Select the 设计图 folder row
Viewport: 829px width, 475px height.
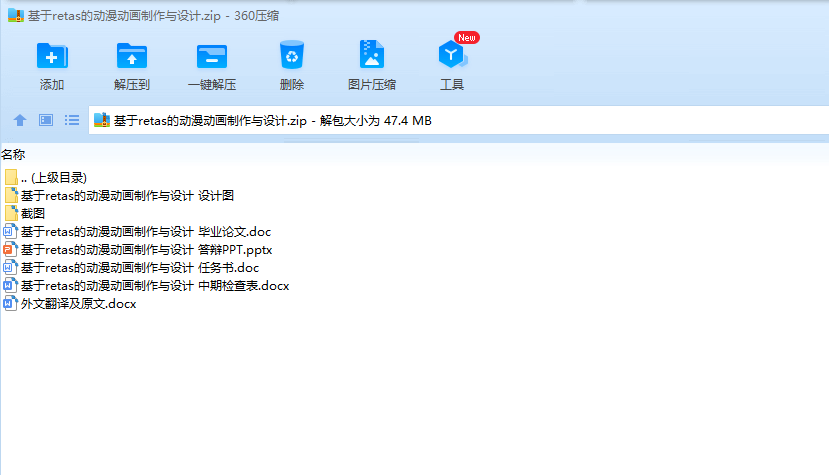tap(119, 196)
